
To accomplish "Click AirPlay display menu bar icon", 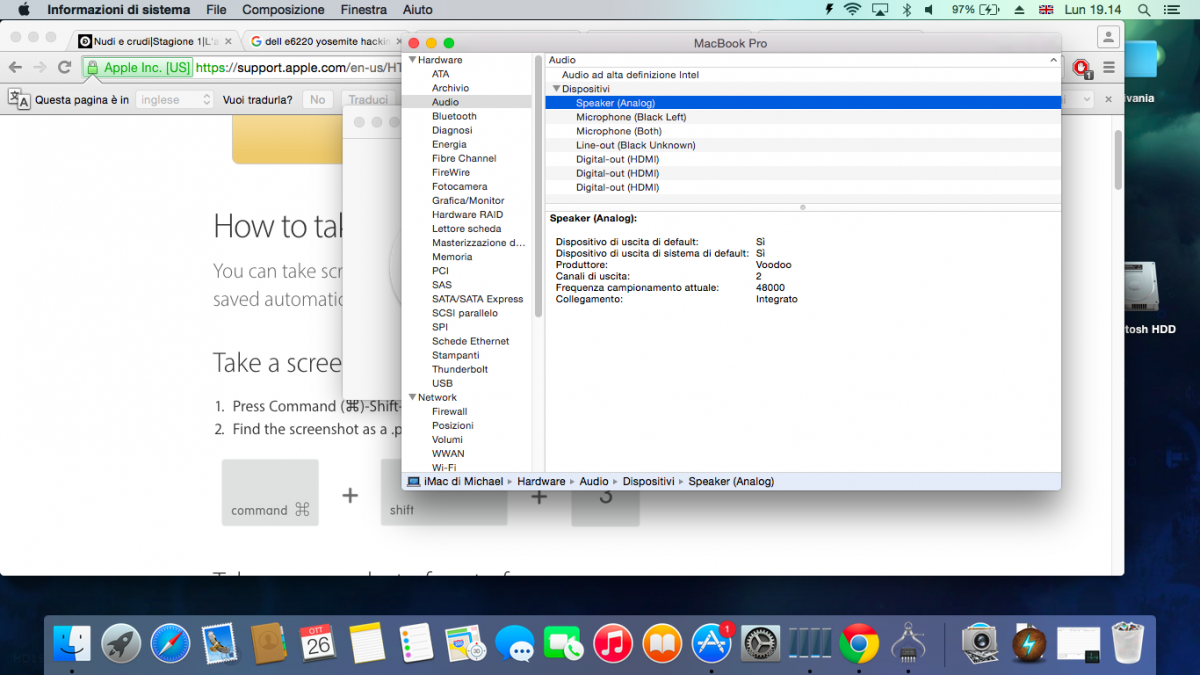I will point(880,9).
